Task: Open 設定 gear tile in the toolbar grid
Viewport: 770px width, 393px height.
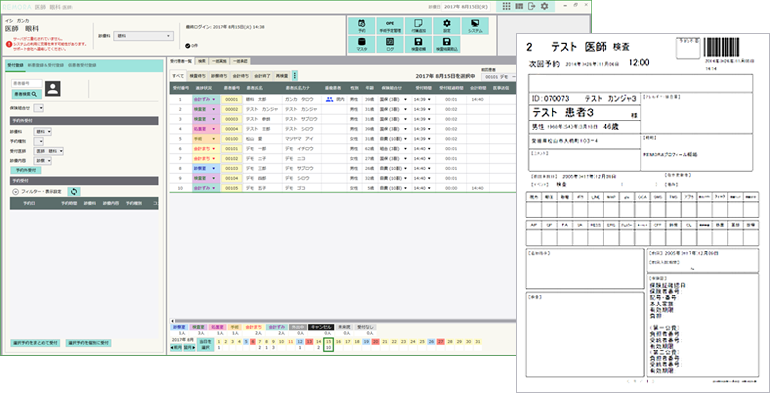Action: [446, 26]
